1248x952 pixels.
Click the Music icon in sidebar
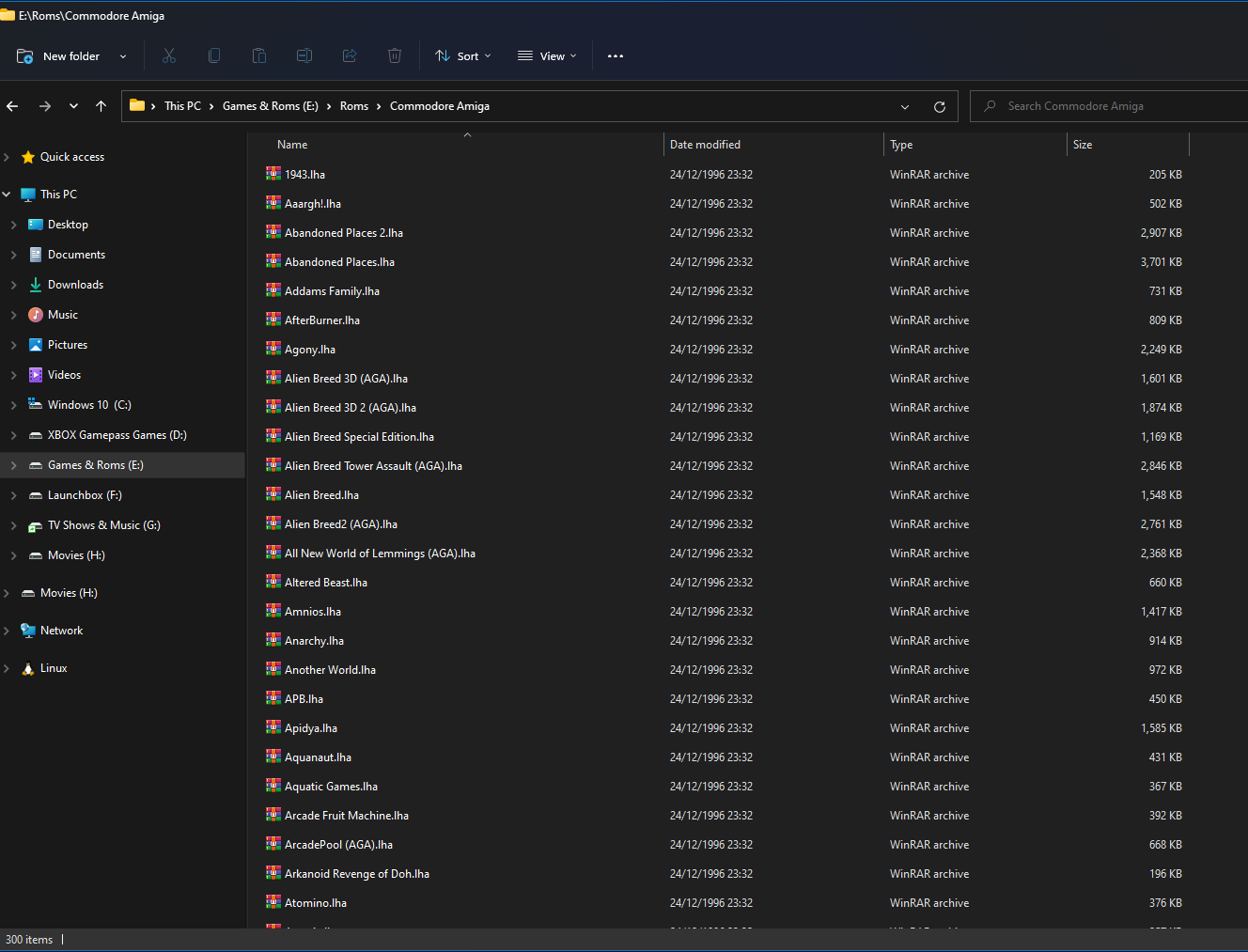tap(36, 315)
